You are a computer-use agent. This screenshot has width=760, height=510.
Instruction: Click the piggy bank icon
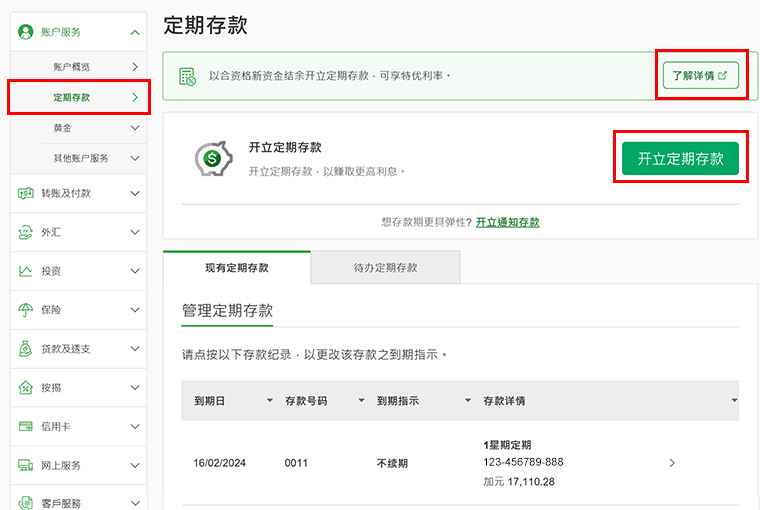213,158
